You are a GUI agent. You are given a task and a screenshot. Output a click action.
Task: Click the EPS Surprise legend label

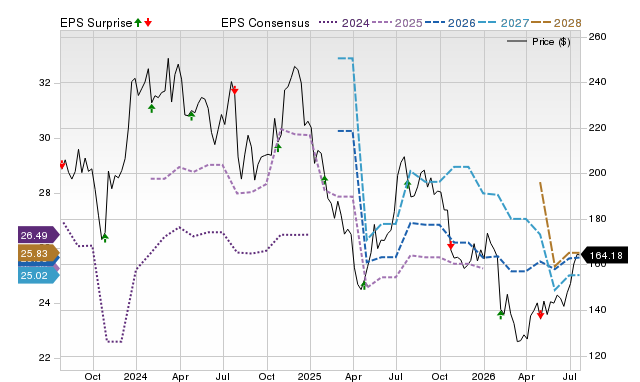(x=96, y=23)
